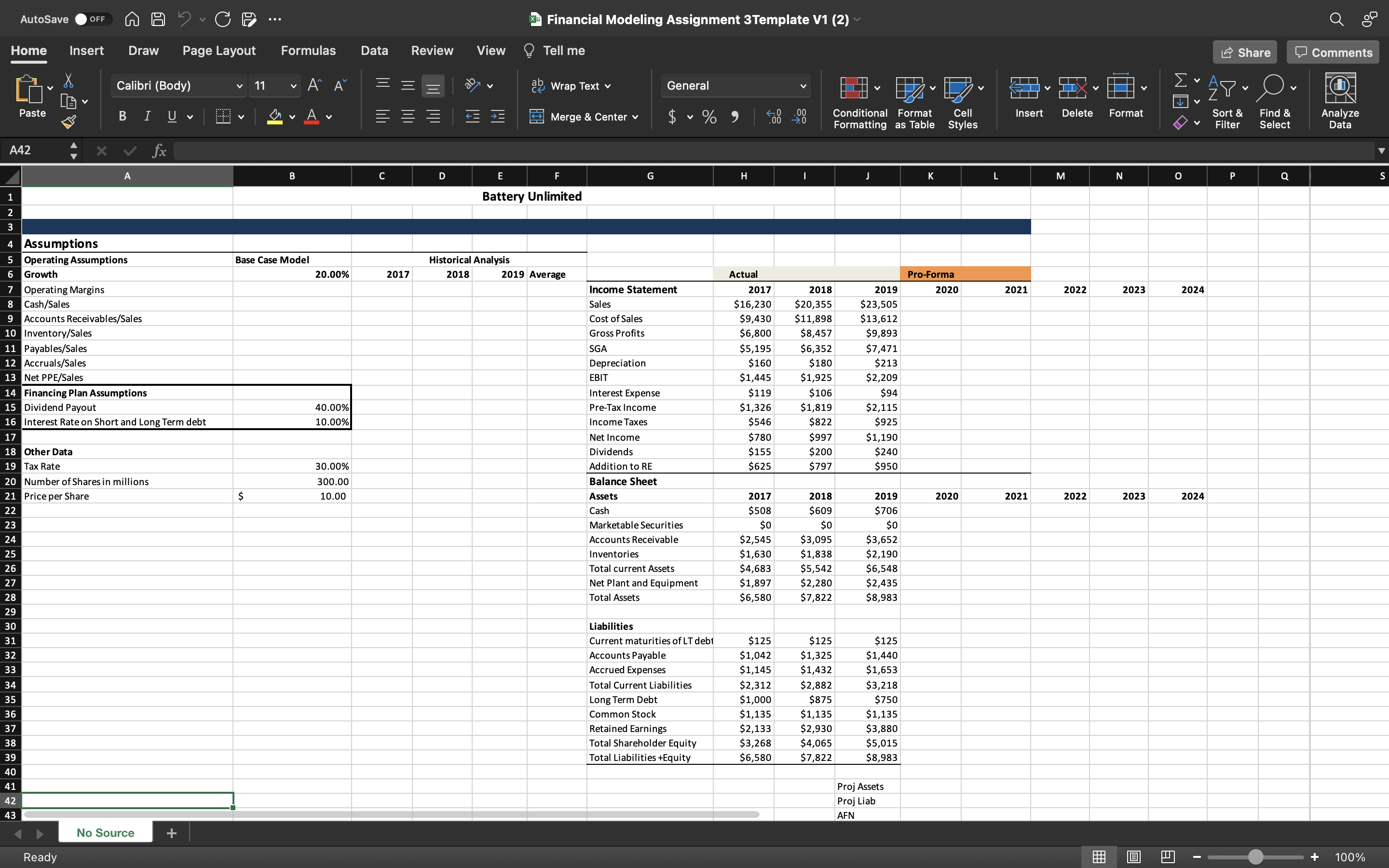Click Increase Decimal icon
Screen dimensions: 1389x868
pos(774,117)
